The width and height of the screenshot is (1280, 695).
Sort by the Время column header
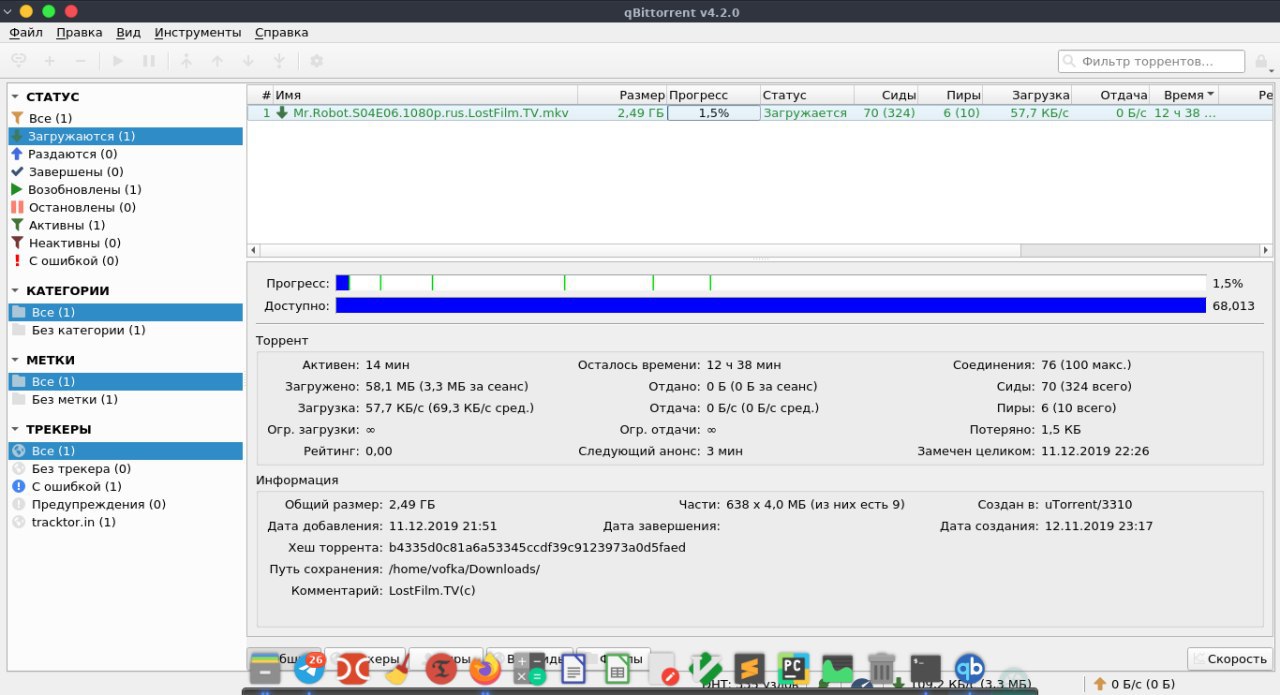(1184, 95)
